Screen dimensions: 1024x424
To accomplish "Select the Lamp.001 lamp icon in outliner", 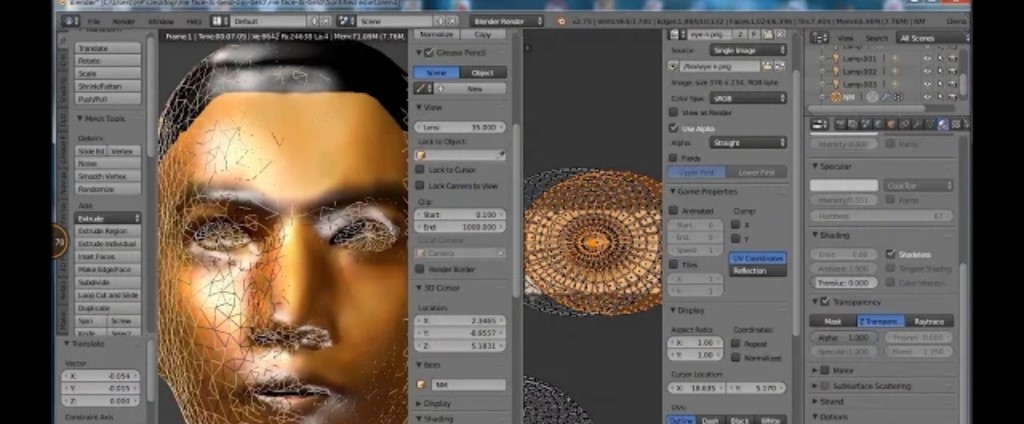I will 836,58.
